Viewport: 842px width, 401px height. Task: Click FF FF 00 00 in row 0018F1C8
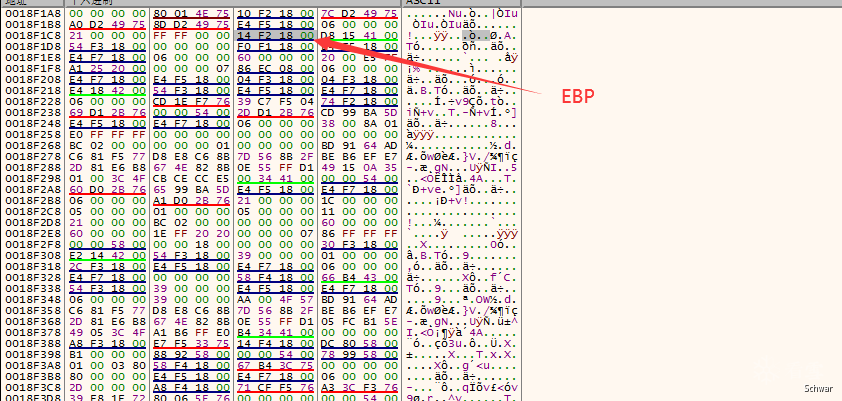click(x=191, y=35)
